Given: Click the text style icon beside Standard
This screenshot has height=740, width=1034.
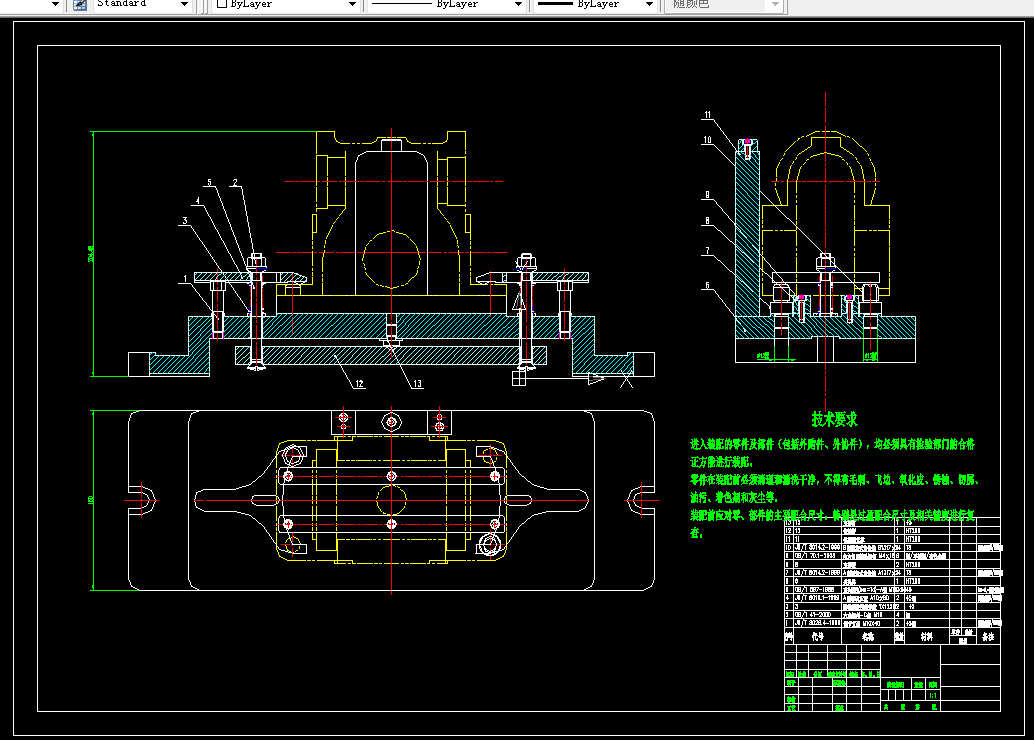Looking at the screenshot, I should [x=79, y=4].
